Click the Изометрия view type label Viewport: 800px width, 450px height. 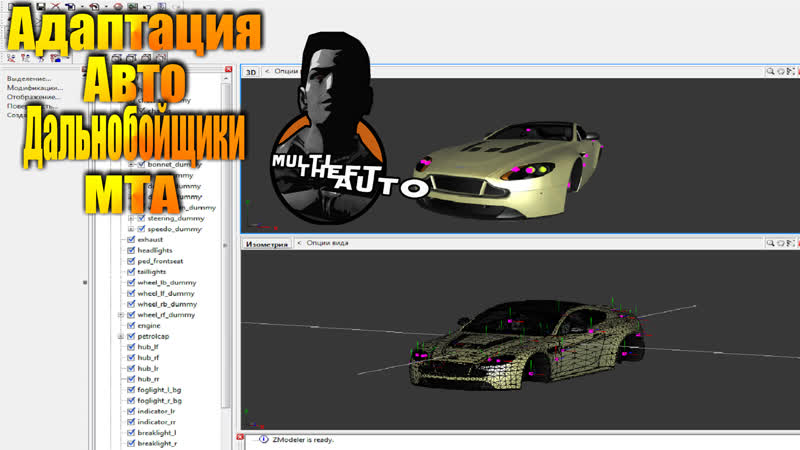click(267, 244)
